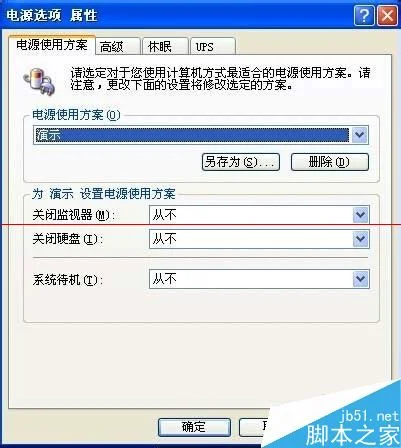
Task: Go to 电源使用方案 tab
Action: [x=52, y=45]
